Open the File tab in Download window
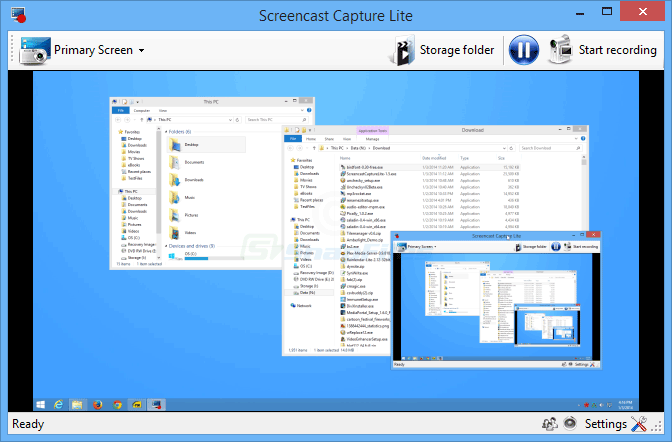The height and width of the screenshot is (442, 672). point(293,139)
